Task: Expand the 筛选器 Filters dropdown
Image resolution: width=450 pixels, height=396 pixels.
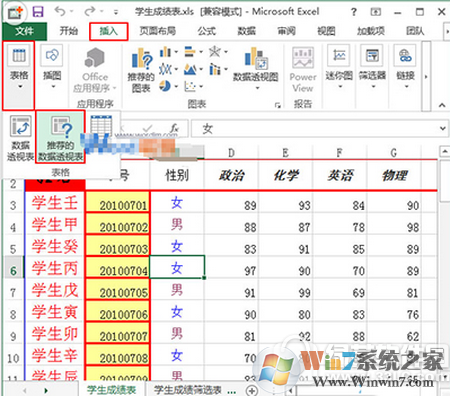Action: click(x=372, y=67)
